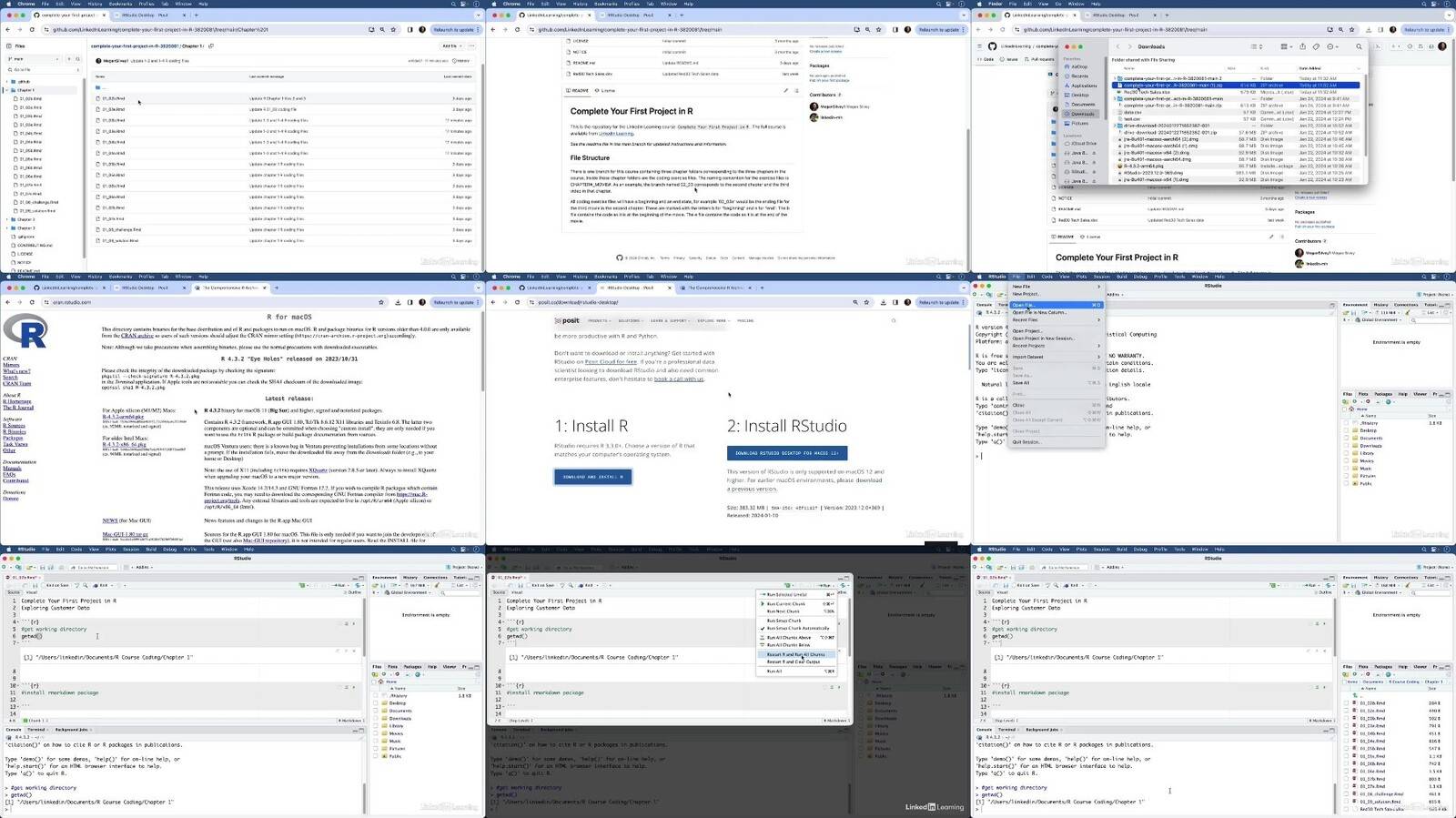
Task: Click the tag icon in Finder toolbar
Action: click(x=1316, y=46)
